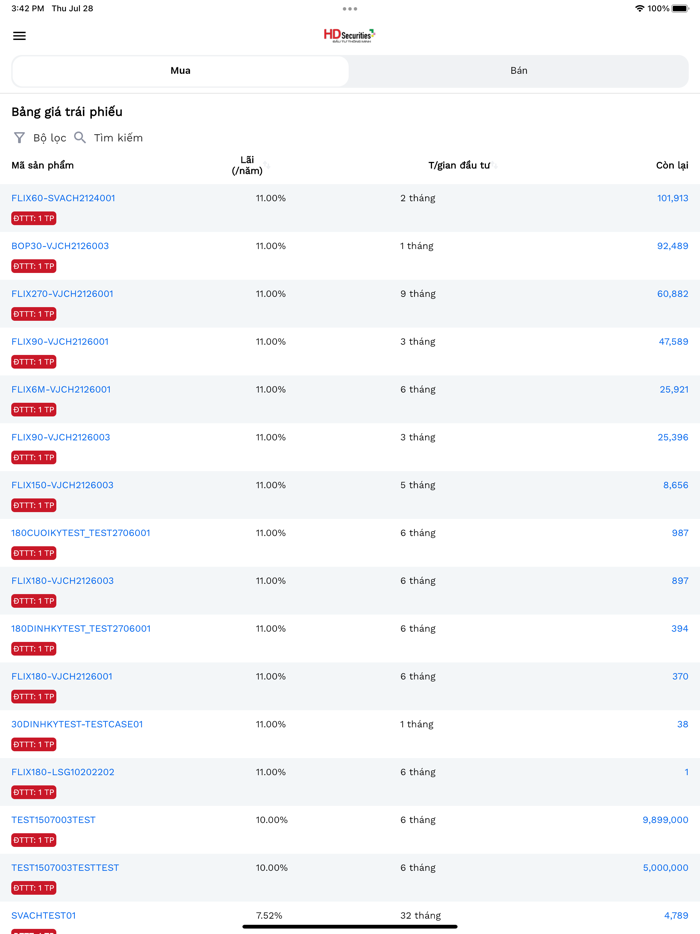Open bond 180CUOIKYTEST_TEST2706001
Screen dimensions: 700x934
(81, 533)
